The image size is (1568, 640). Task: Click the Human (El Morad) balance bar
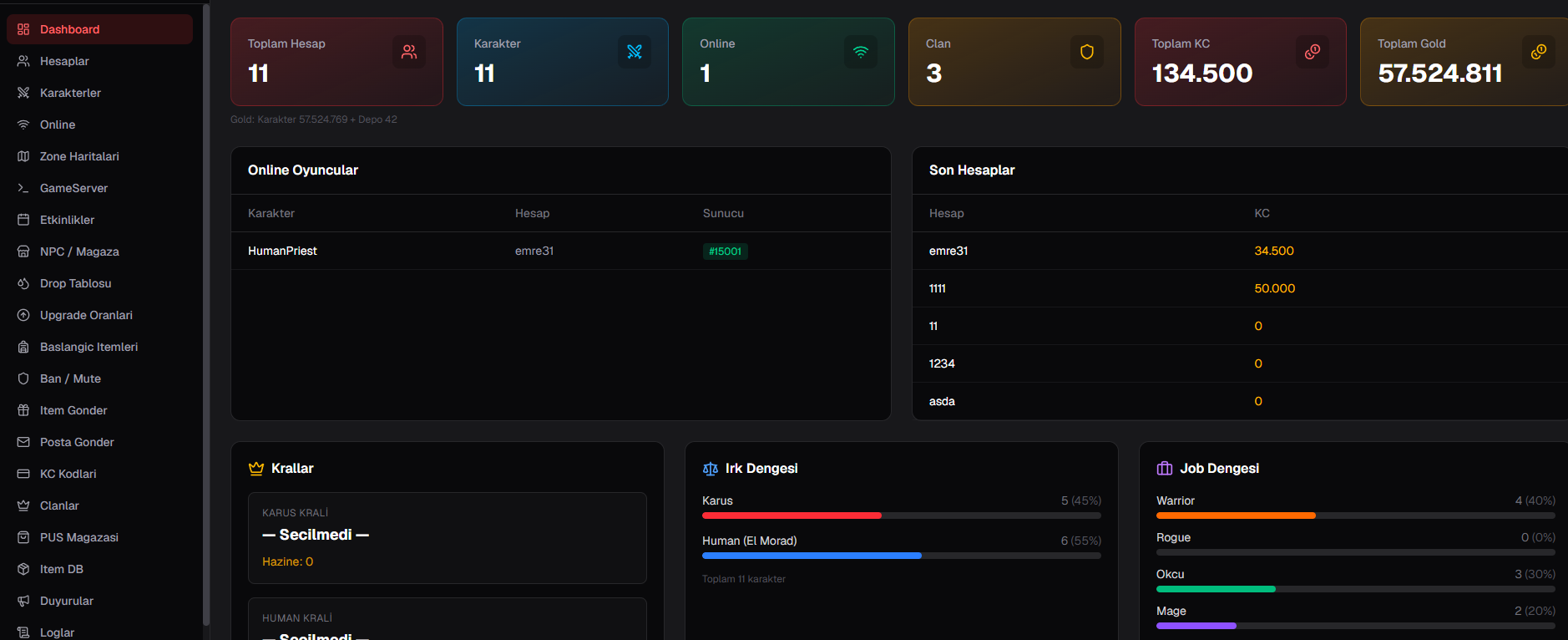[902, 556]
